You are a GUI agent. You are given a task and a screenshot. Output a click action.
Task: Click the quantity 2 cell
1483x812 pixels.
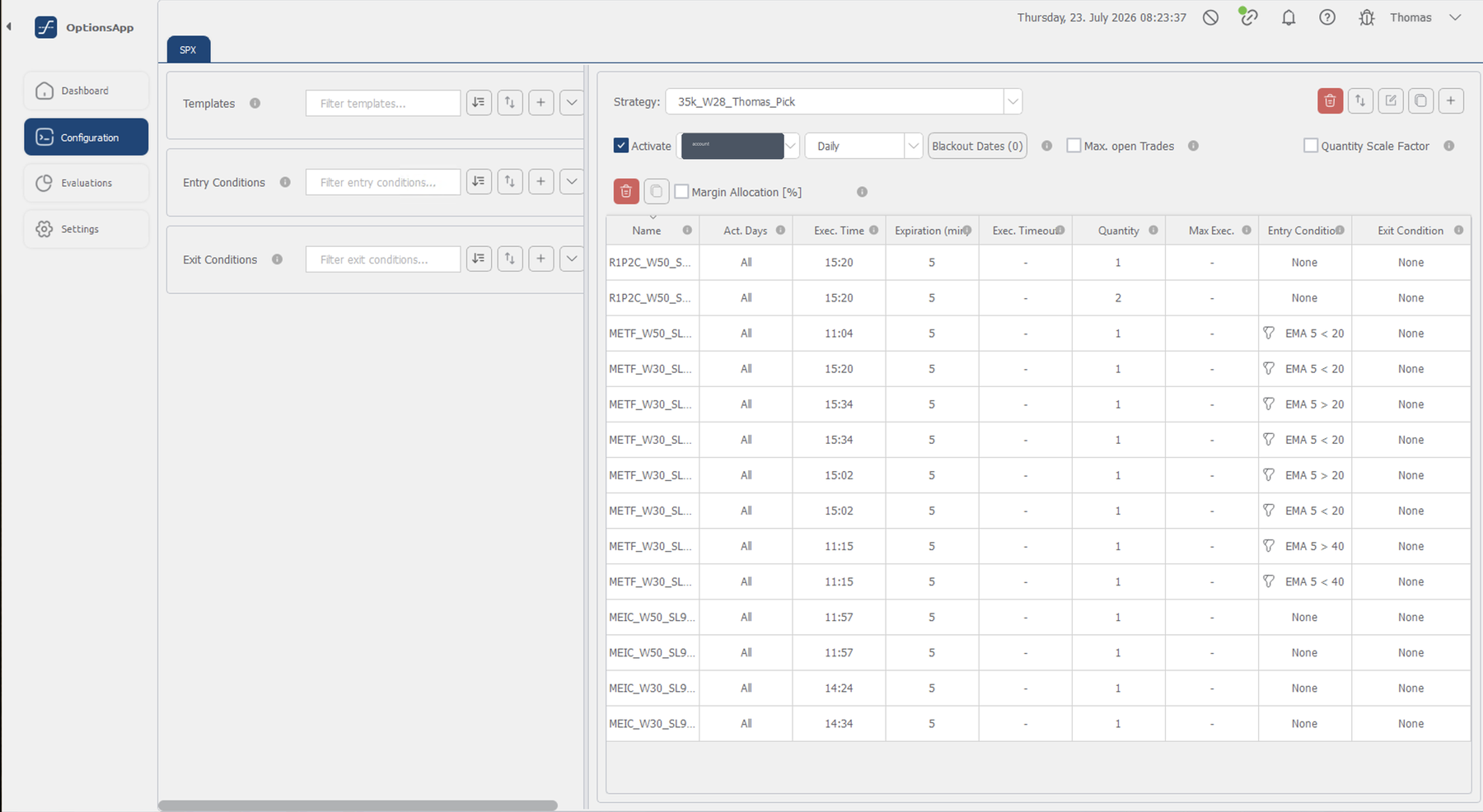[x=1118, y=298]
